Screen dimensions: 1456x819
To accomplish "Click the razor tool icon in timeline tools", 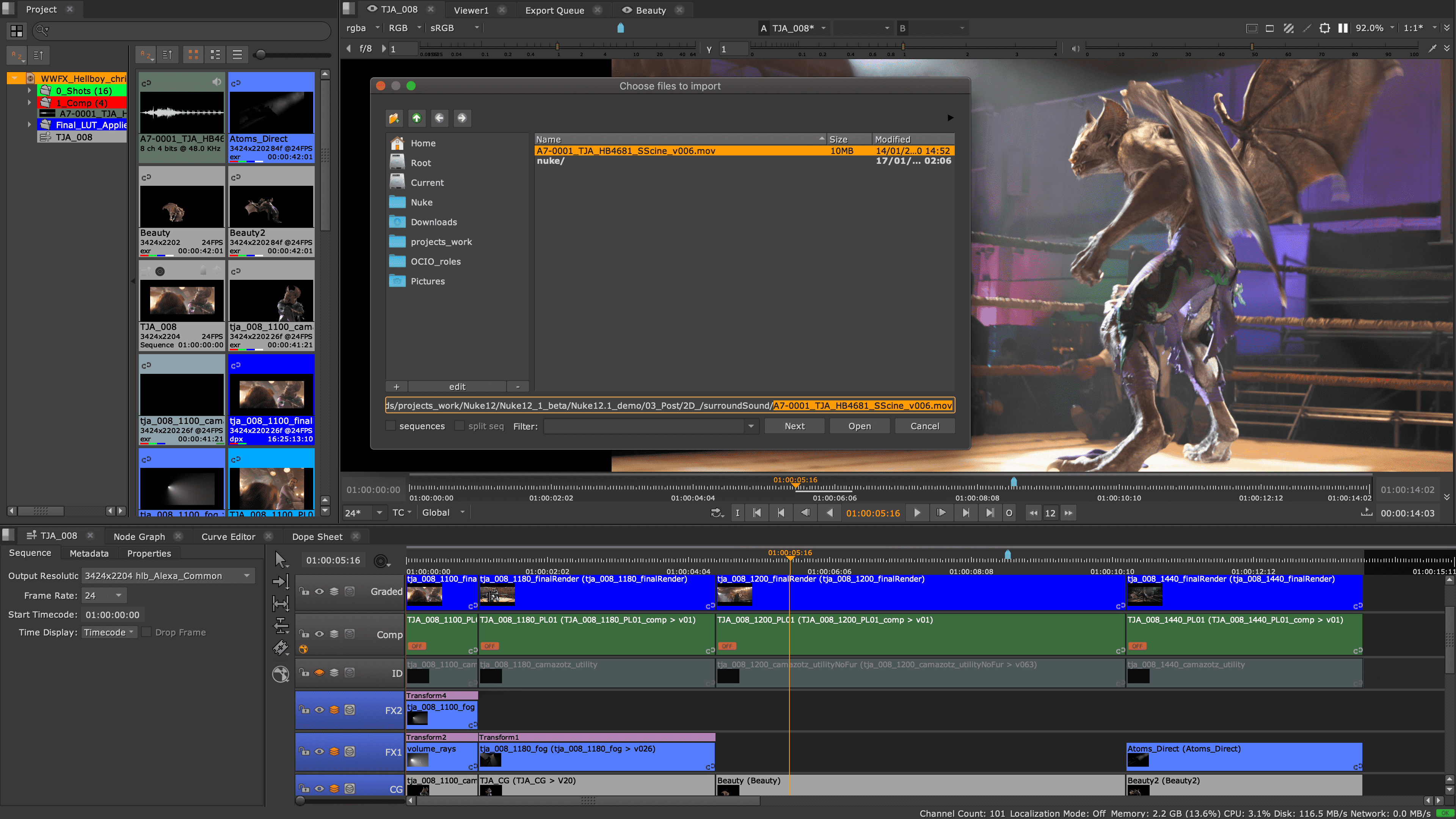I will [281, 648].
